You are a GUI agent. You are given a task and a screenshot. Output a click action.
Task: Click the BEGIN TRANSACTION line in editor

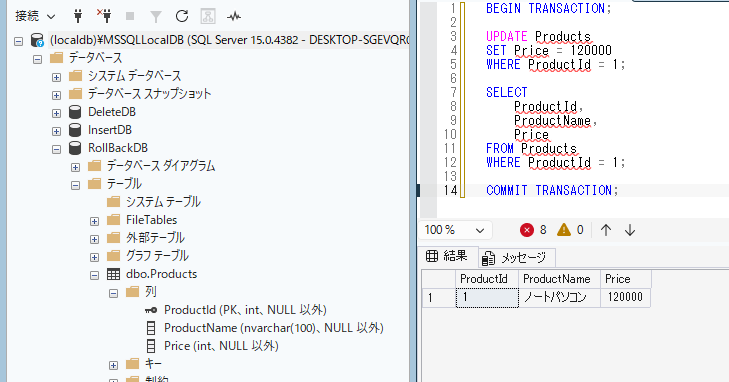tap(549, 8)
